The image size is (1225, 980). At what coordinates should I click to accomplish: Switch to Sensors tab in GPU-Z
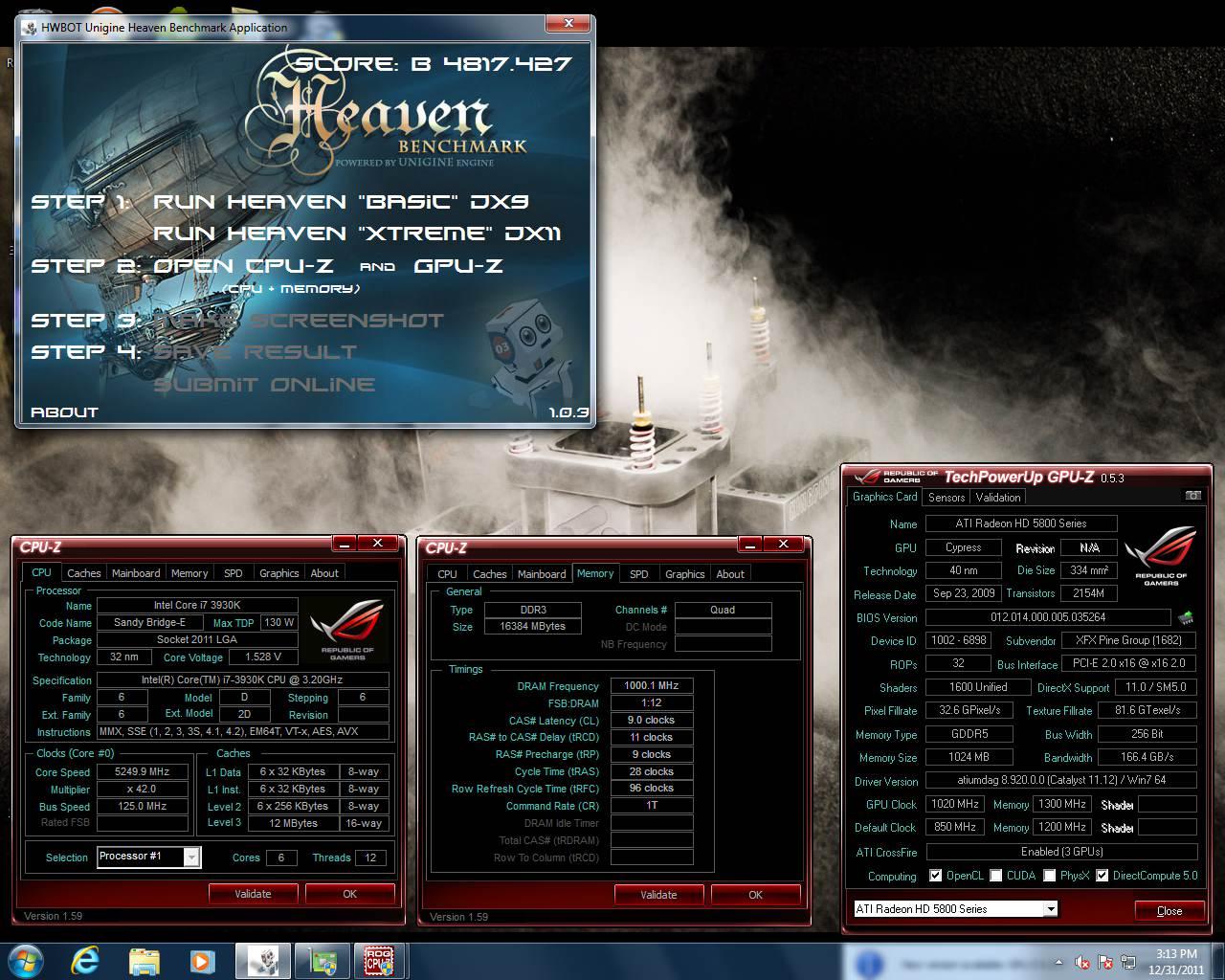(x=947, y=498)
